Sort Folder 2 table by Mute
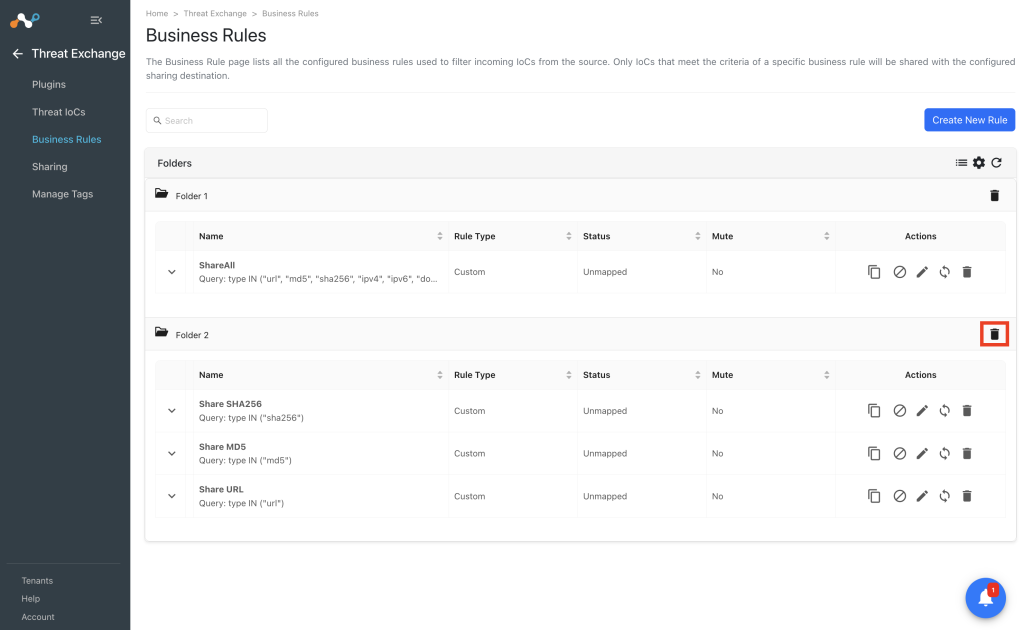 point(826,375)
